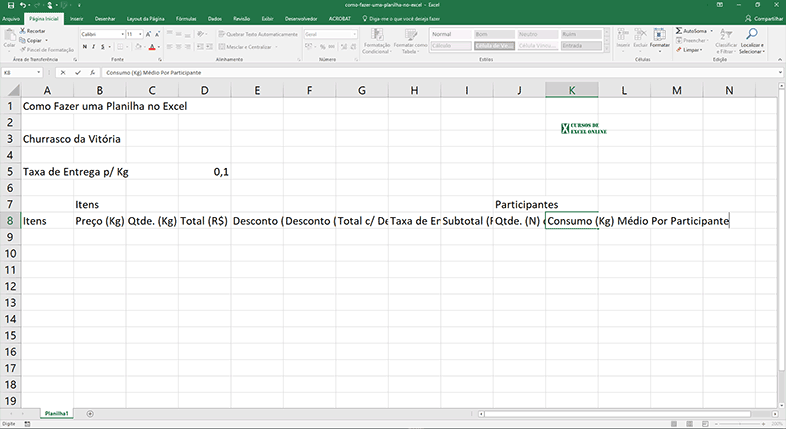Click cell A1 'Como Fazer uma Planilha no Excel'
The width and height of the screenshot is (786, 429).
(105, 106)
